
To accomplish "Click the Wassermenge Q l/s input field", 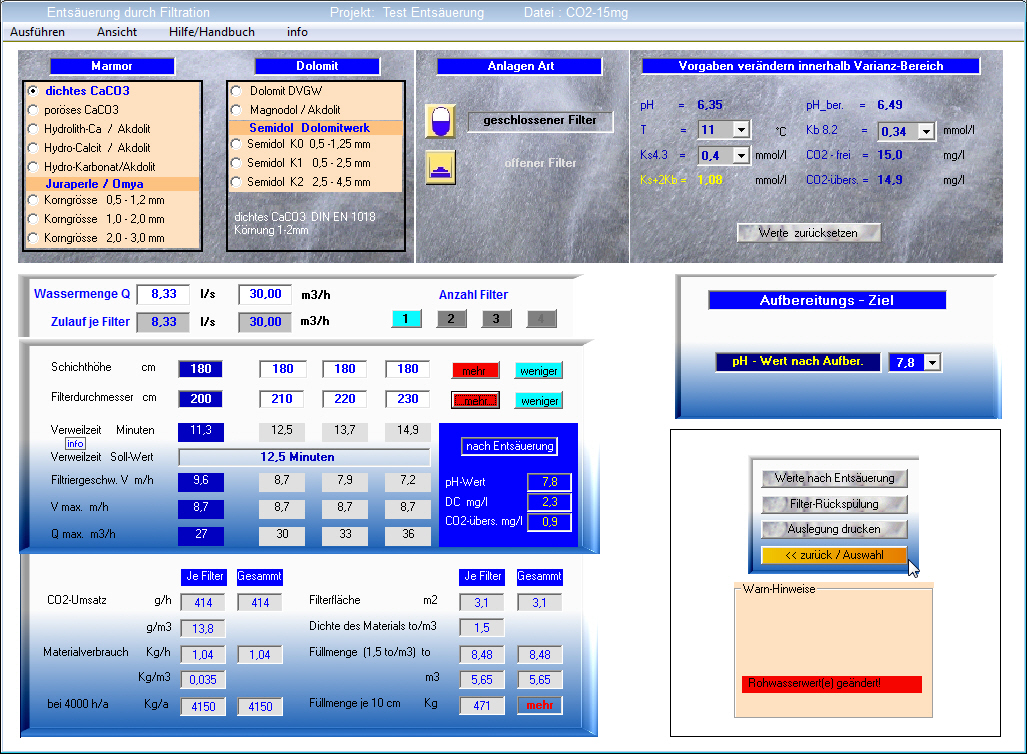I will coord(162,294).
